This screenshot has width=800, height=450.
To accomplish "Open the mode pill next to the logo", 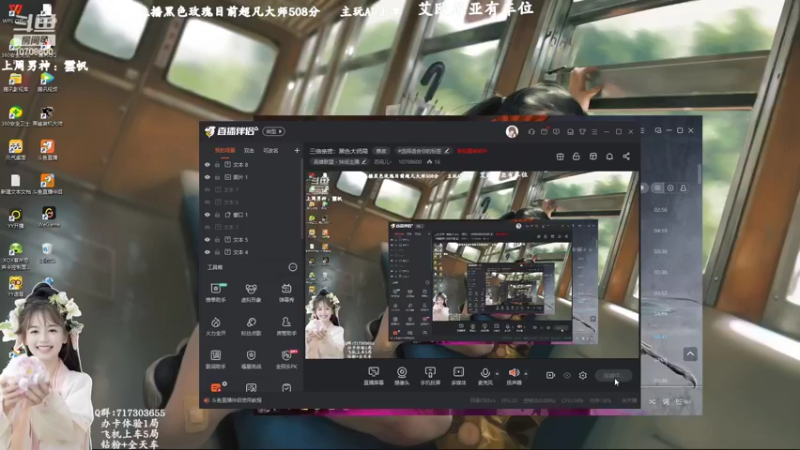I will (x=274, y=132).
